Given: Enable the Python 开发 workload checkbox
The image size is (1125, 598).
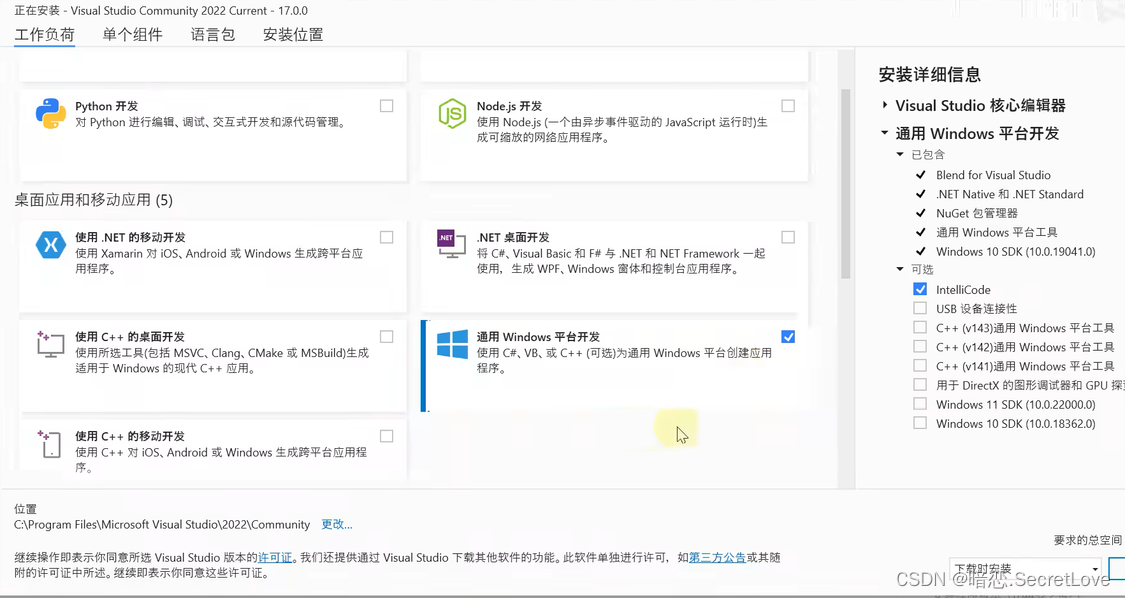Looking at the screenshot, I should point(386,106).
